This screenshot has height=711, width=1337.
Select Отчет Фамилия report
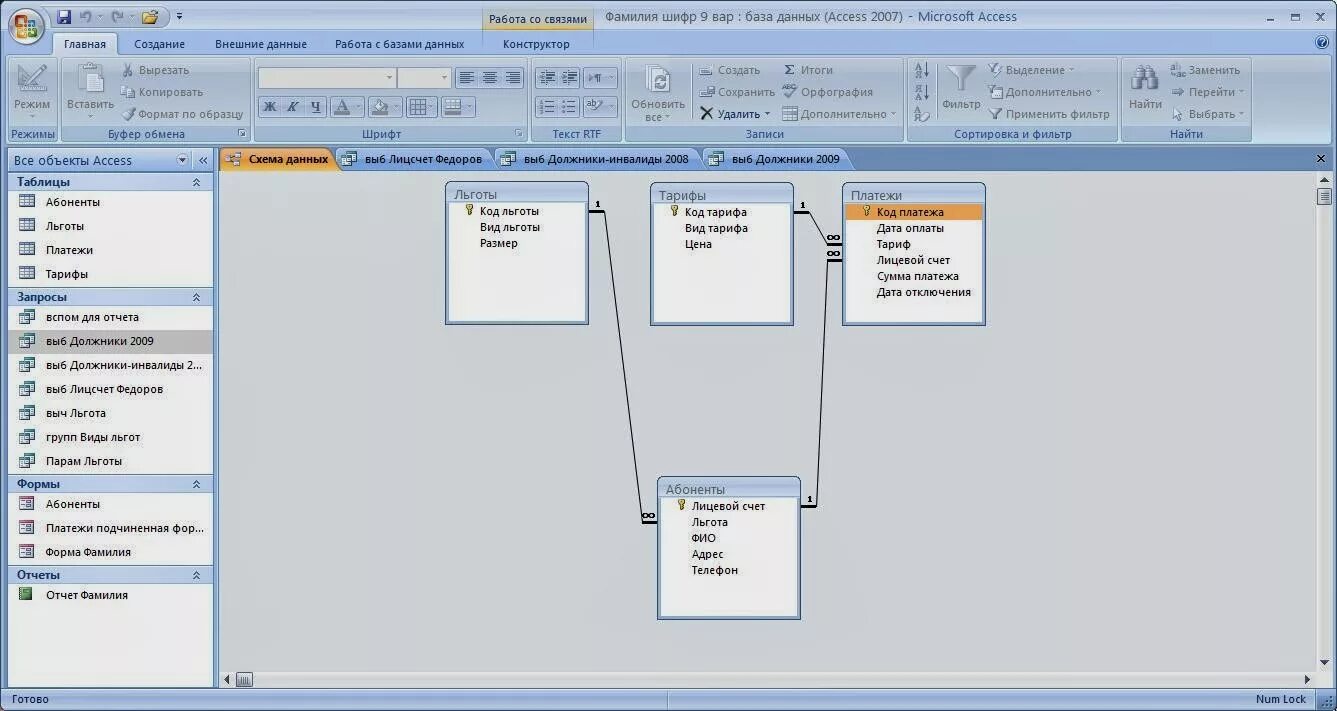[x=111, y=595]
